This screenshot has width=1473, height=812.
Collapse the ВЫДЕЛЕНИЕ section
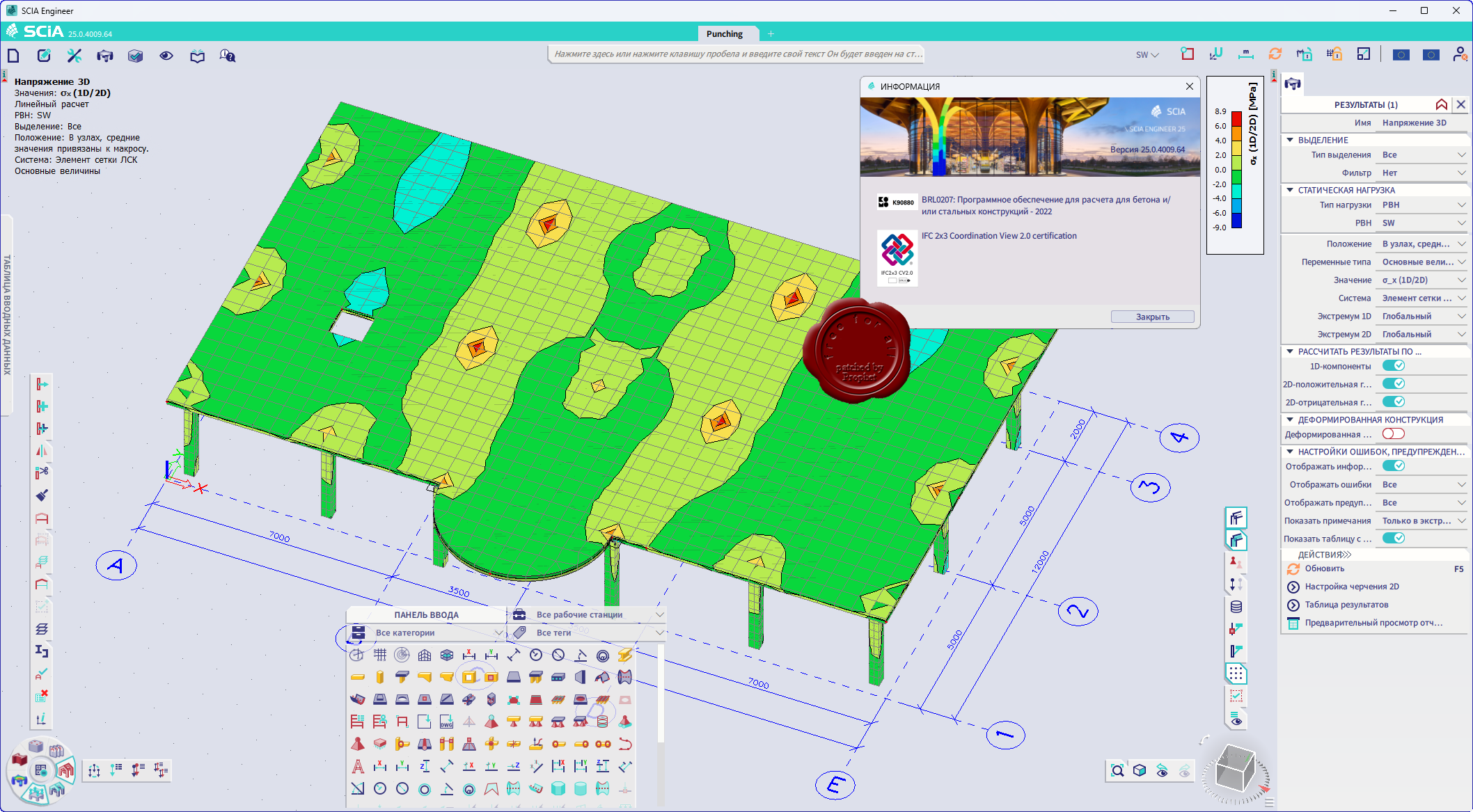coord(1290,140)
